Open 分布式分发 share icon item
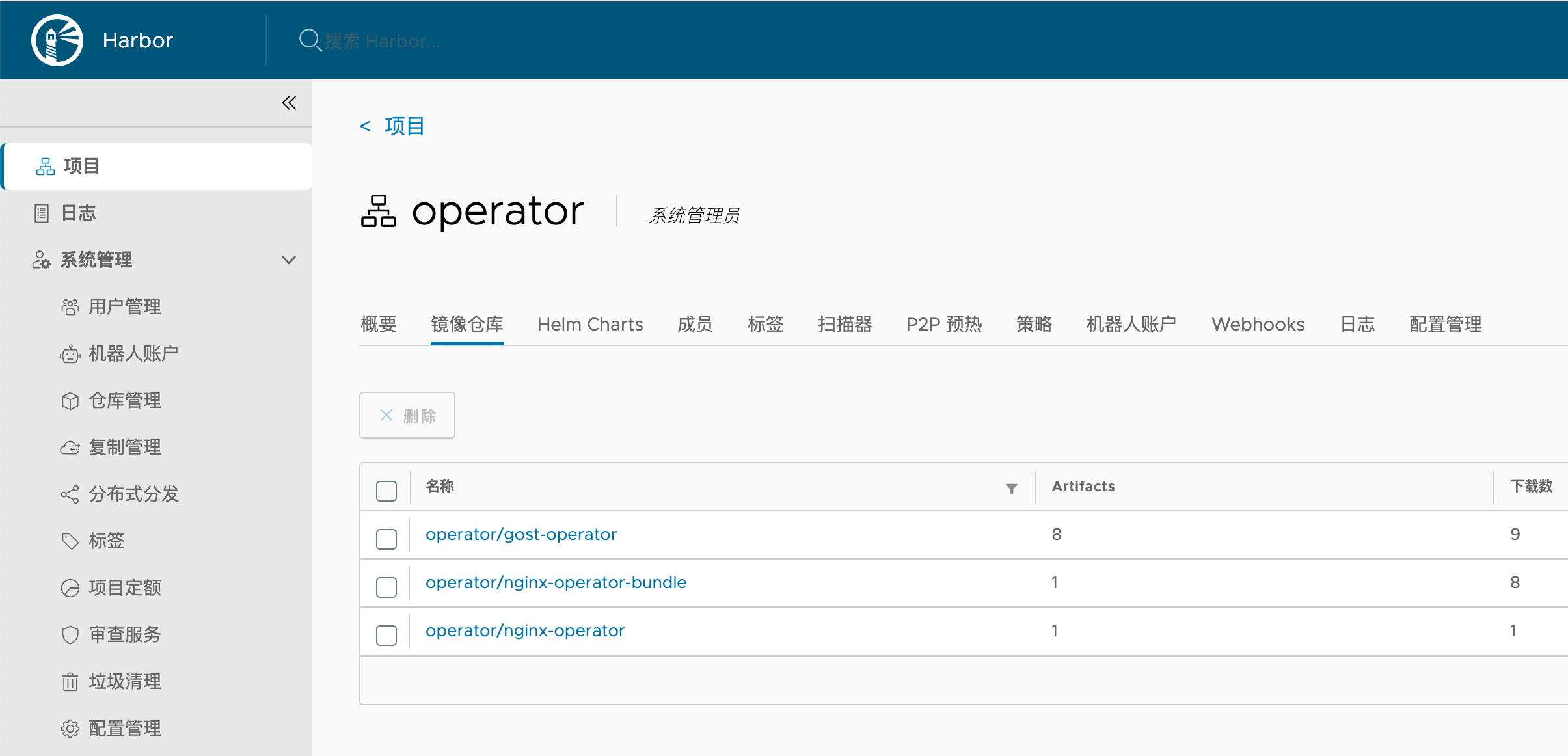The height and width of the screenshot is (756, 1568). (x=70, y=494)
